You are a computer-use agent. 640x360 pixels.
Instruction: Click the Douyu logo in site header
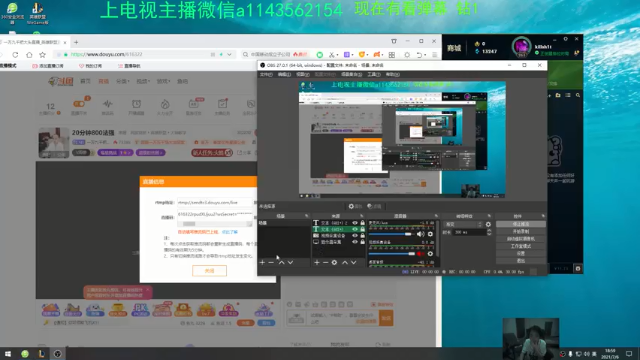point(61,81)
